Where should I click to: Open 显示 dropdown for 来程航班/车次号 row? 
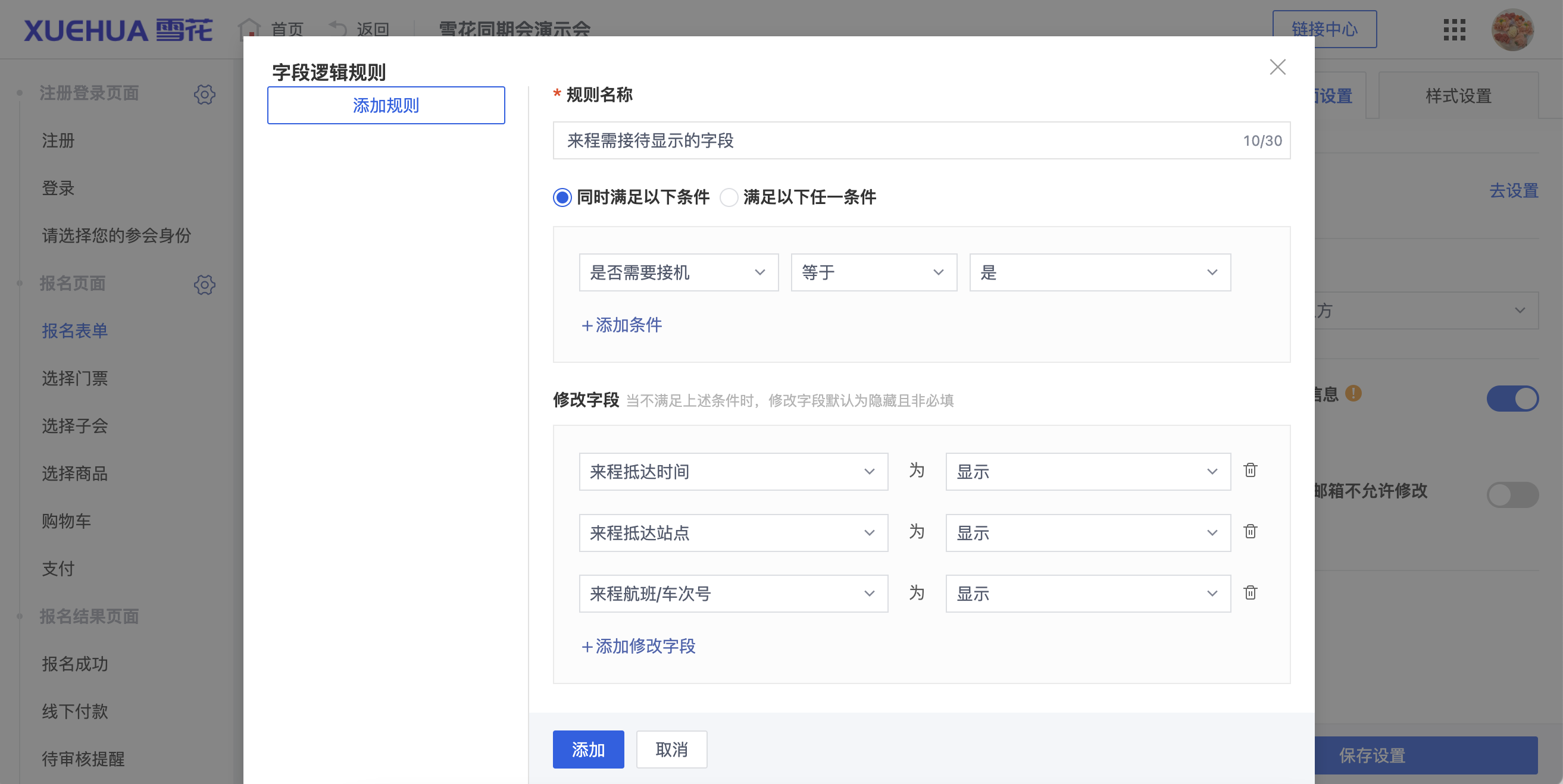pyautogui.click(x=1087, y=593)
